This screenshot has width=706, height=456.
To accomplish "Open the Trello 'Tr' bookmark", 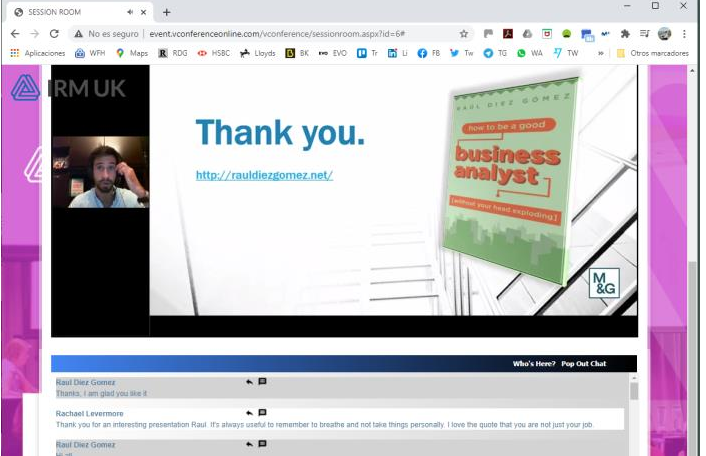I will pos(367,53).
